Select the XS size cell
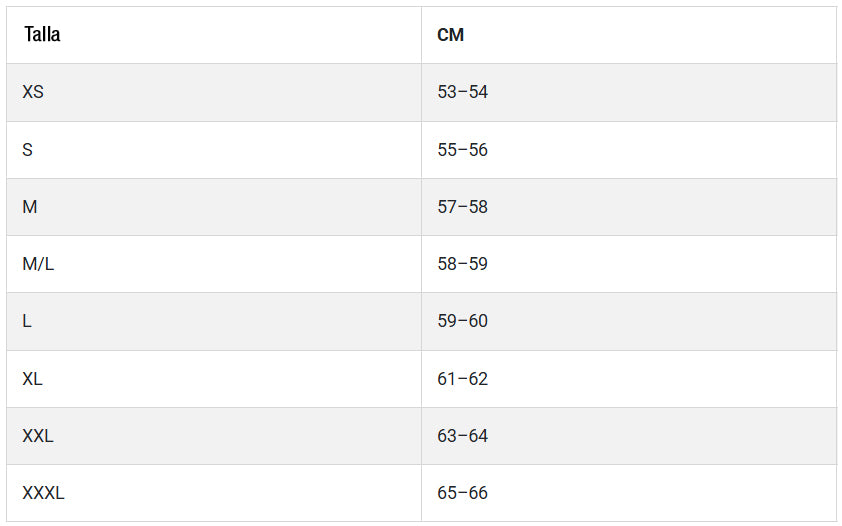Screen dimensions: 842x526 pos(33,92)
